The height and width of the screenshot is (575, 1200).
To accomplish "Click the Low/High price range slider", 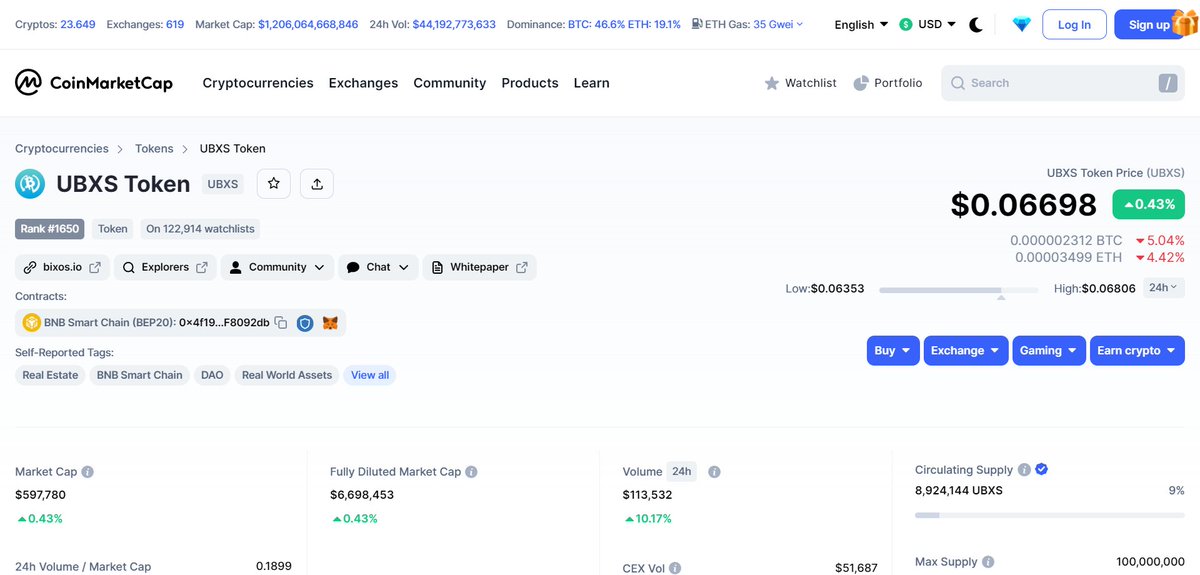I will 959,290.
